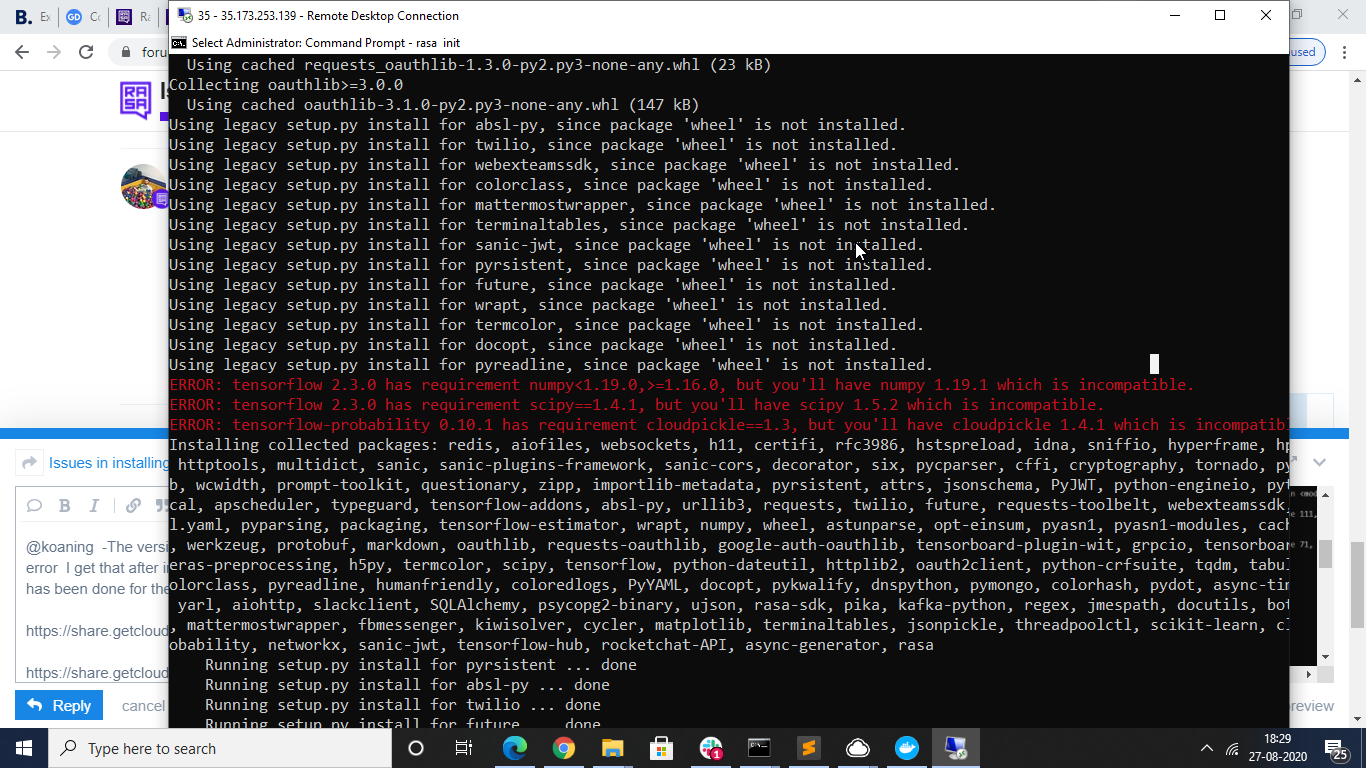The image size is (1366, 768).
Task: Click the quote speech bubble icon in editor
Action: [x=34, y=505]
